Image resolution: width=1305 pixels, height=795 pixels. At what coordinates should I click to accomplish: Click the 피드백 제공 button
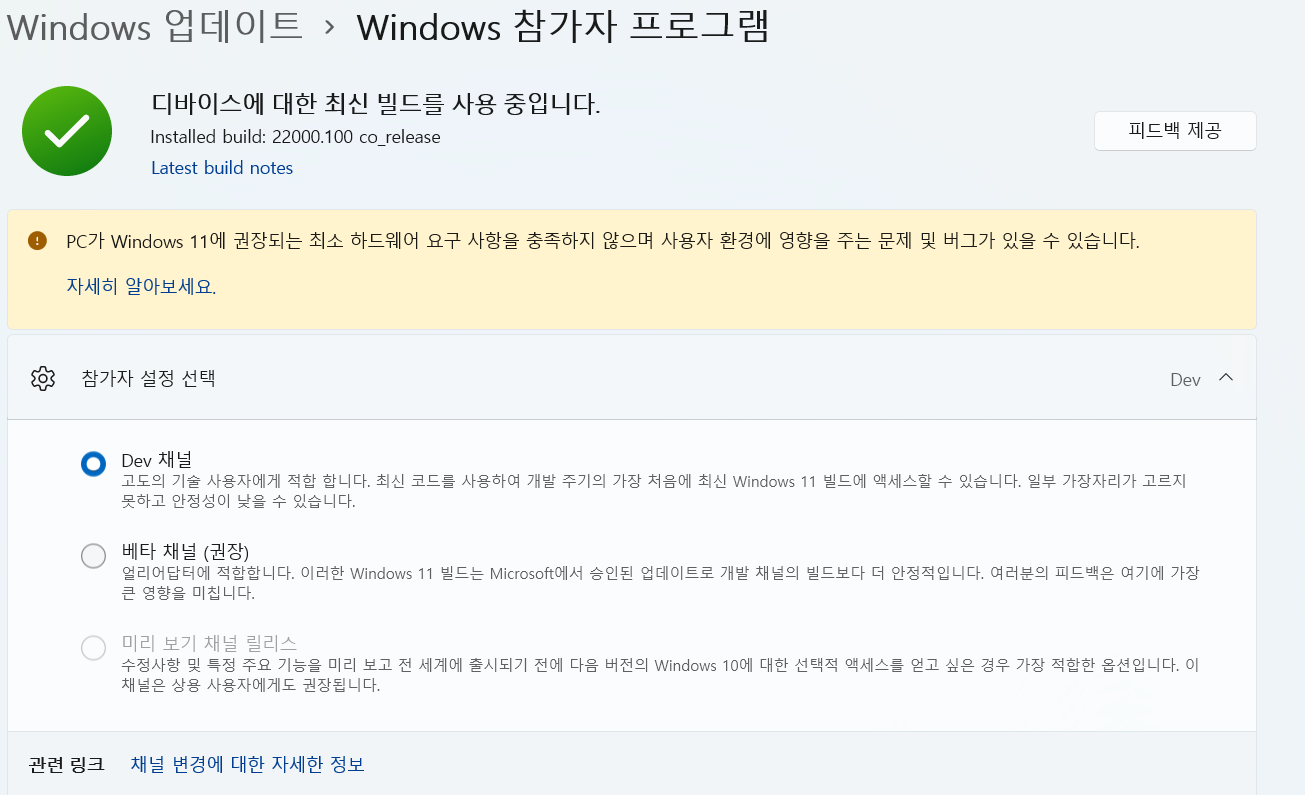(1175, 131)
